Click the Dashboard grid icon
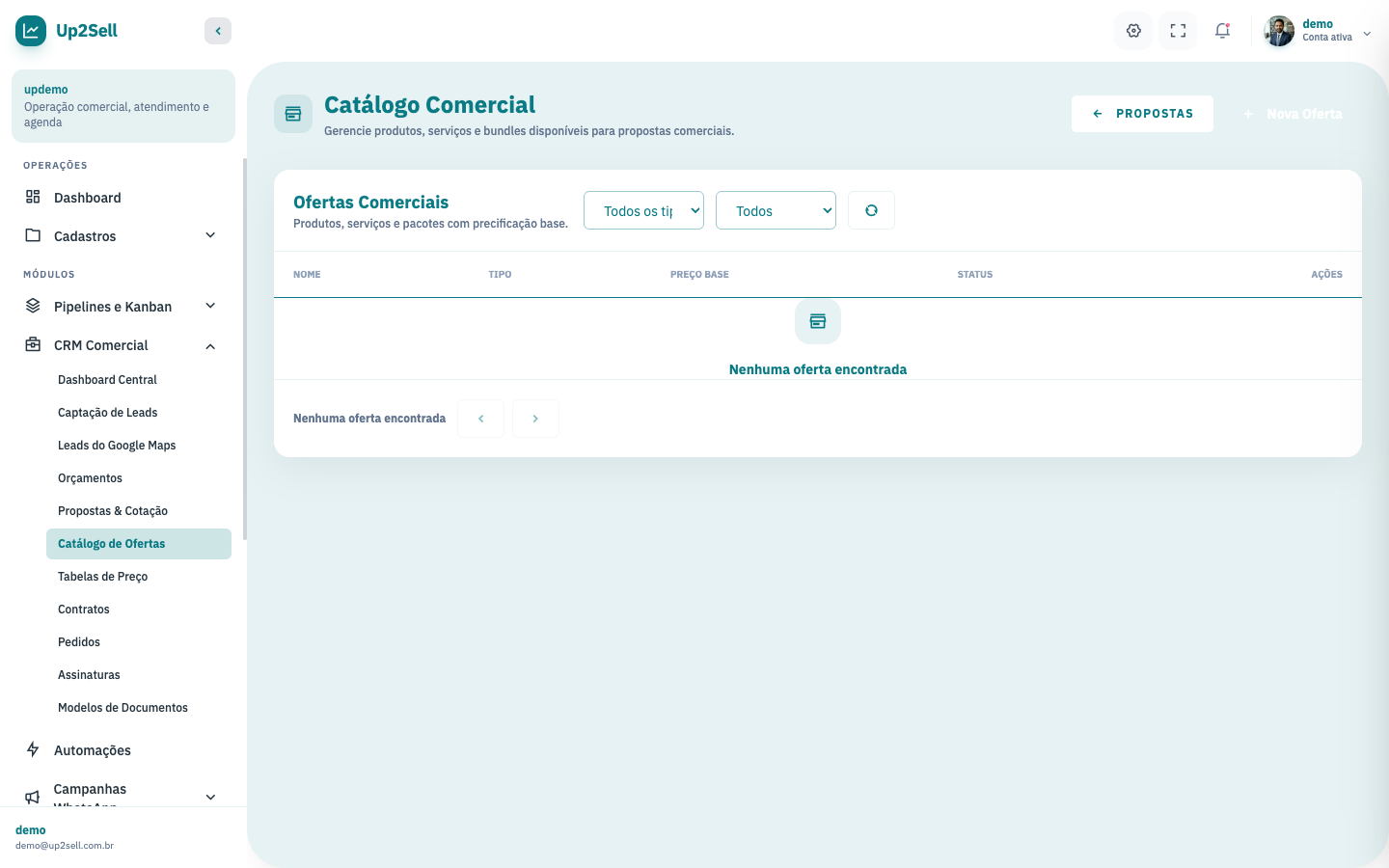Viewport: 1389px width, 868px height. [33, 197]
